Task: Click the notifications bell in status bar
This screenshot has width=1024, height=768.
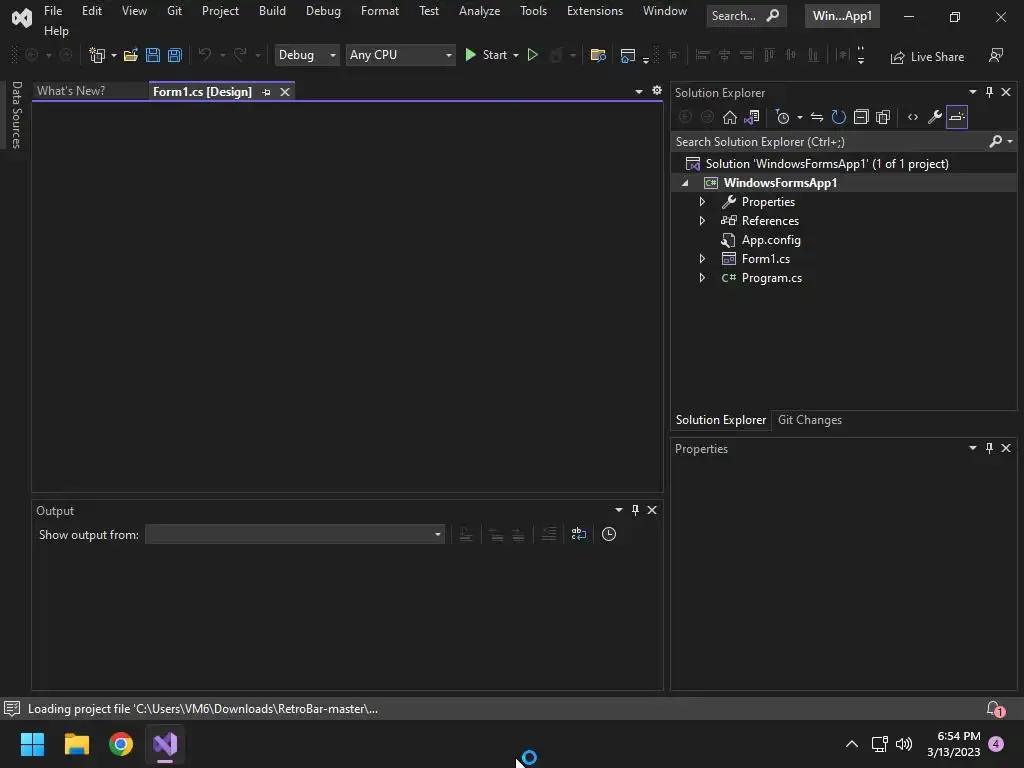Action: [995, 709]
